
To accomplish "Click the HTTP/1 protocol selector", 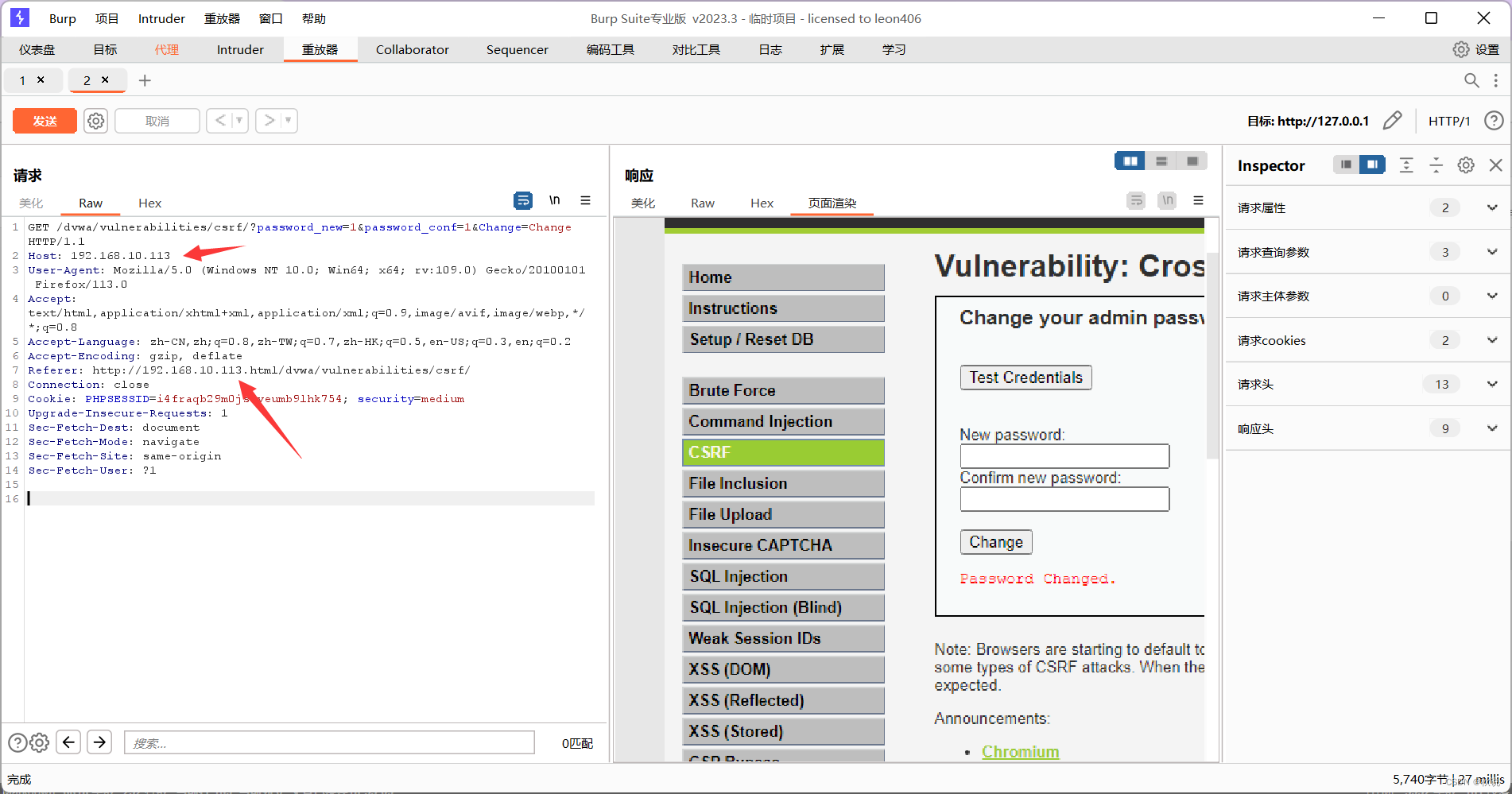I will (1449, 121).
